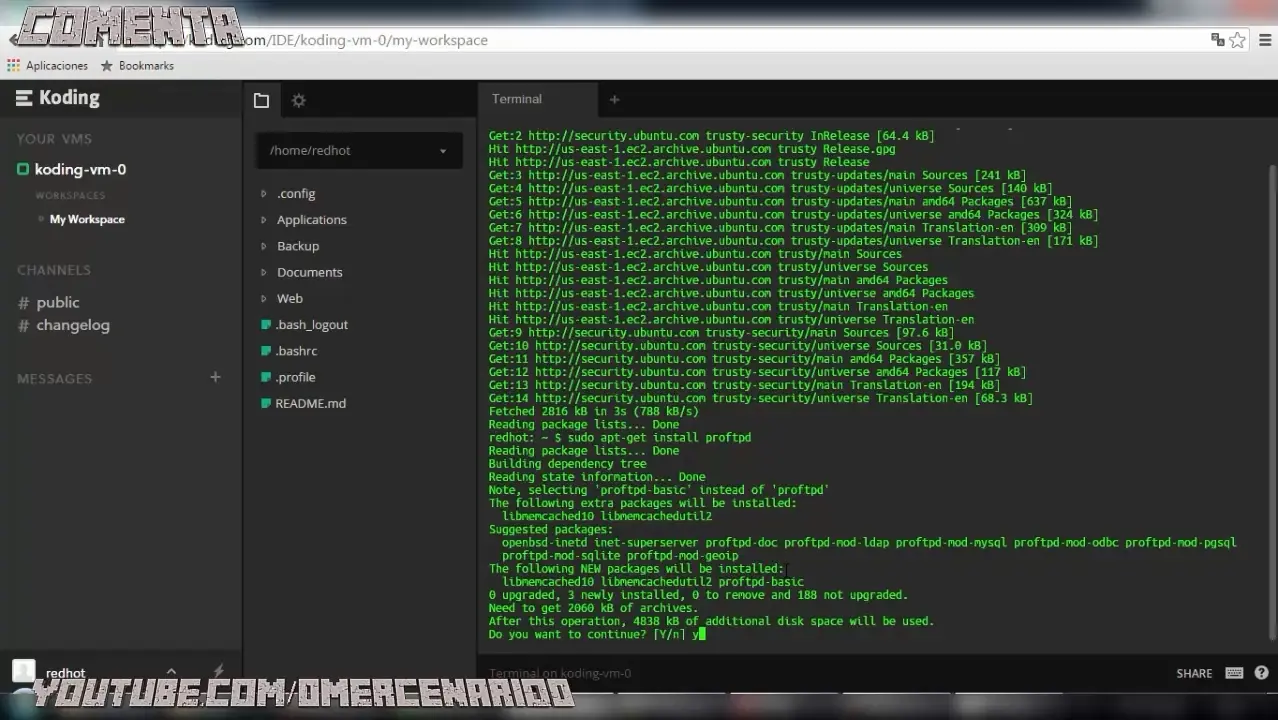1278x720 pixels.
Task: Open the /home/redhot path dropdown
Action: [359, 150]
